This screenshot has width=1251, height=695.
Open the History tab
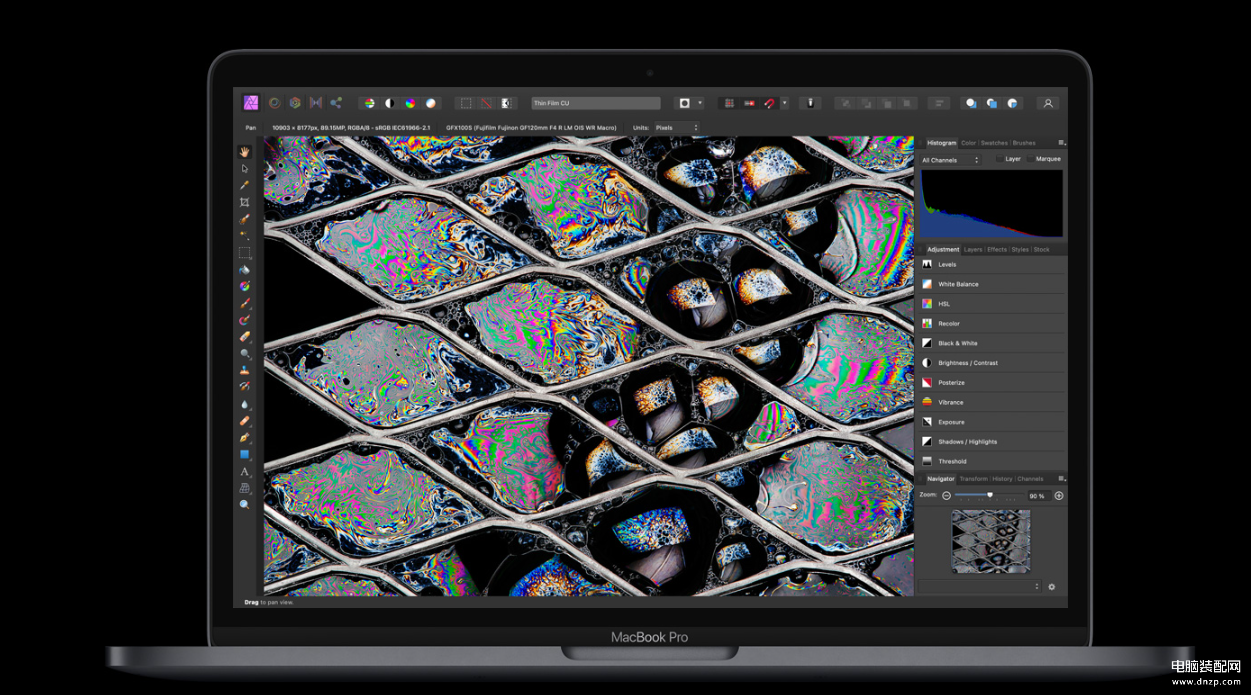(1002, 479)
